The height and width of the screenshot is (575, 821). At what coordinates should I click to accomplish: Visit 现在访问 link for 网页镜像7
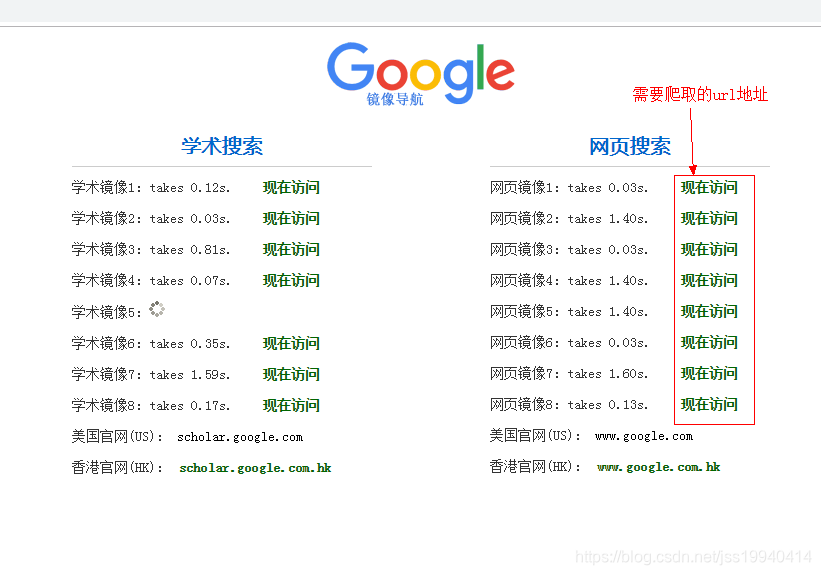coord(709,373)
